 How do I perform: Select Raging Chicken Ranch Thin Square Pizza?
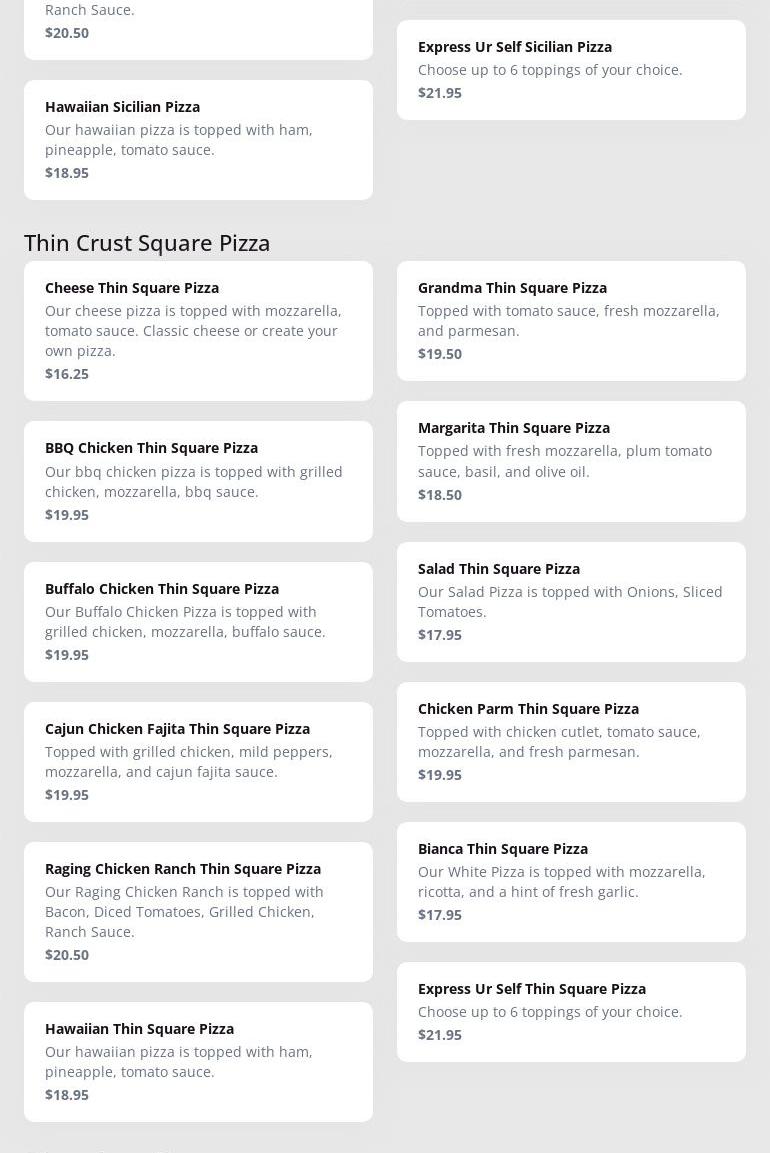click(198, 911)
